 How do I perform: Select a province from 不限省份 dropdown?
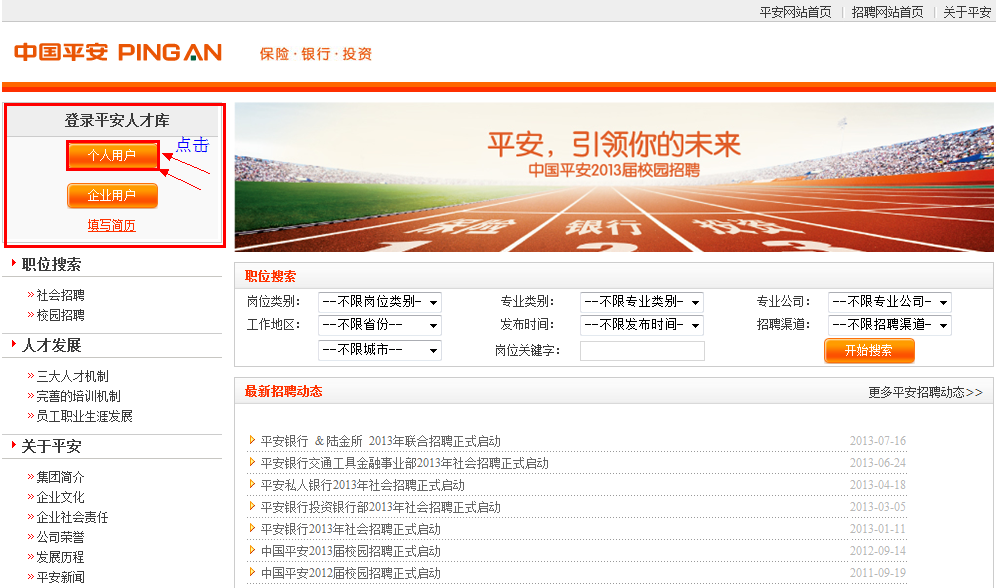point(379,325)
